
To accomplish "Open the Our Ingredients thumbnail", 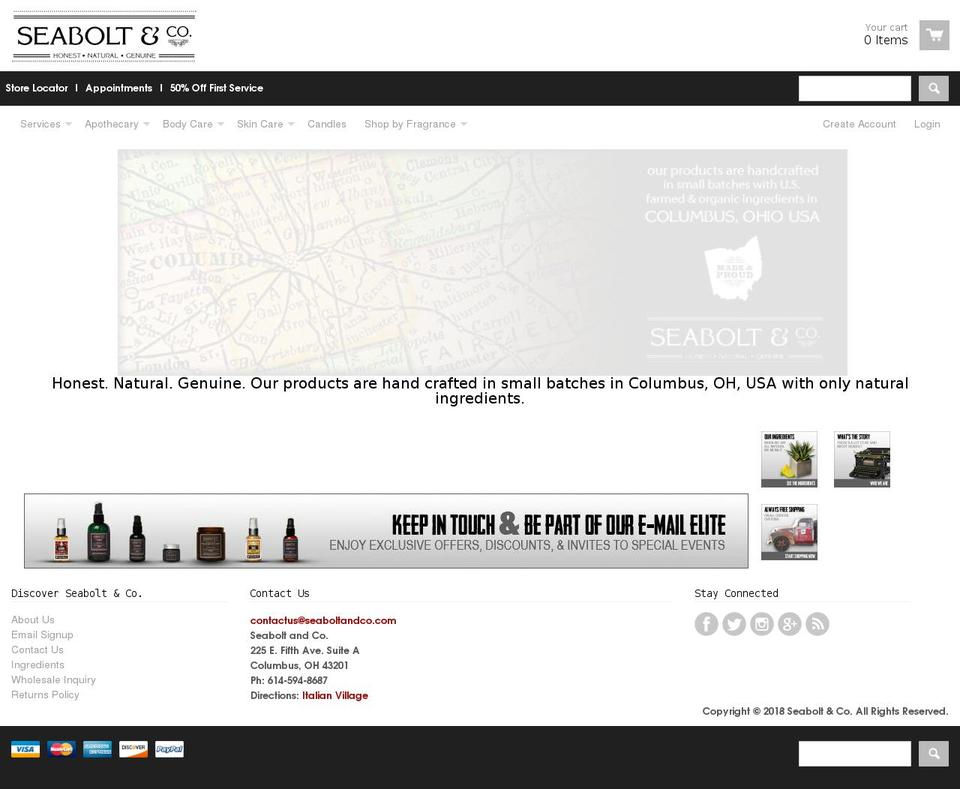I will [789, 460].
